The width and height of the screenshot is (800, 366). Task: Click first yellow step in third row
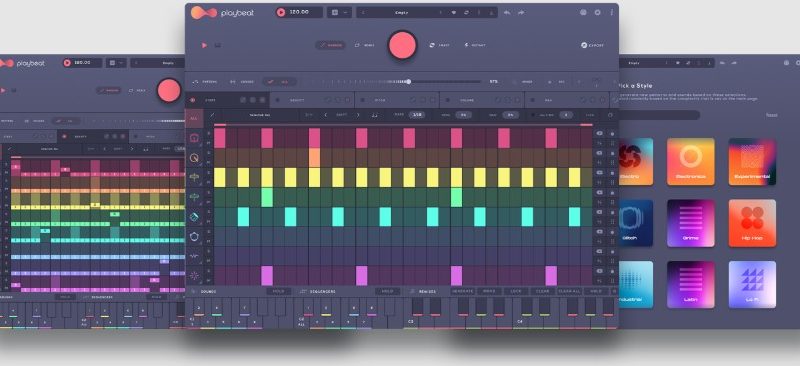(219, 177)
